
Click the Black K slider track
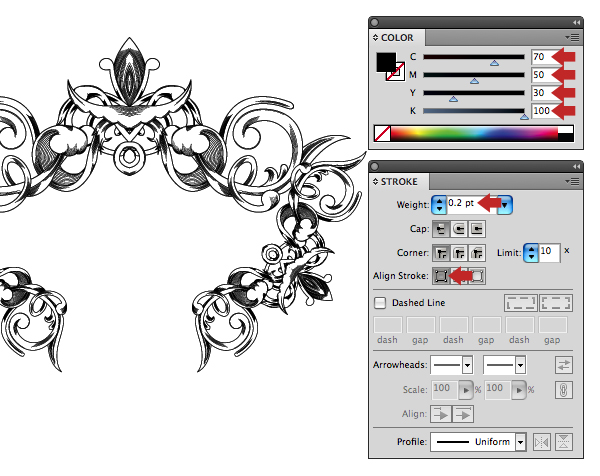point(474,111)
